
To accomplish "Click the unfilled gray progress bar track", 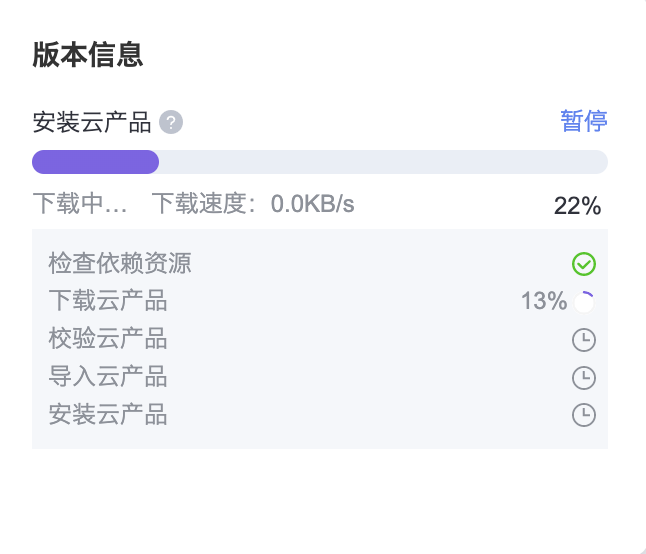I will [x=382, y=162].
